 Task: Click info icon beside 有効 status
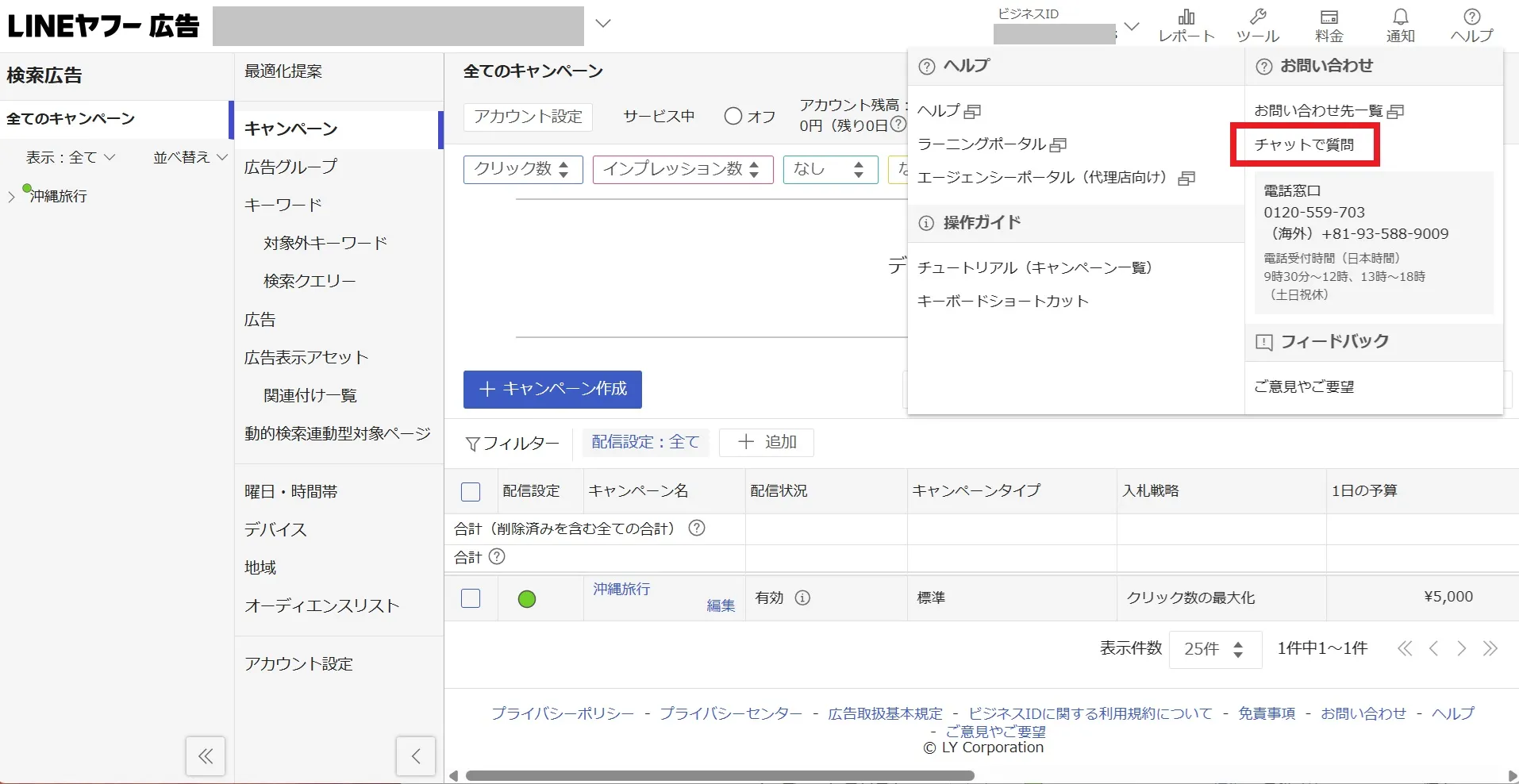coord(802,598)
